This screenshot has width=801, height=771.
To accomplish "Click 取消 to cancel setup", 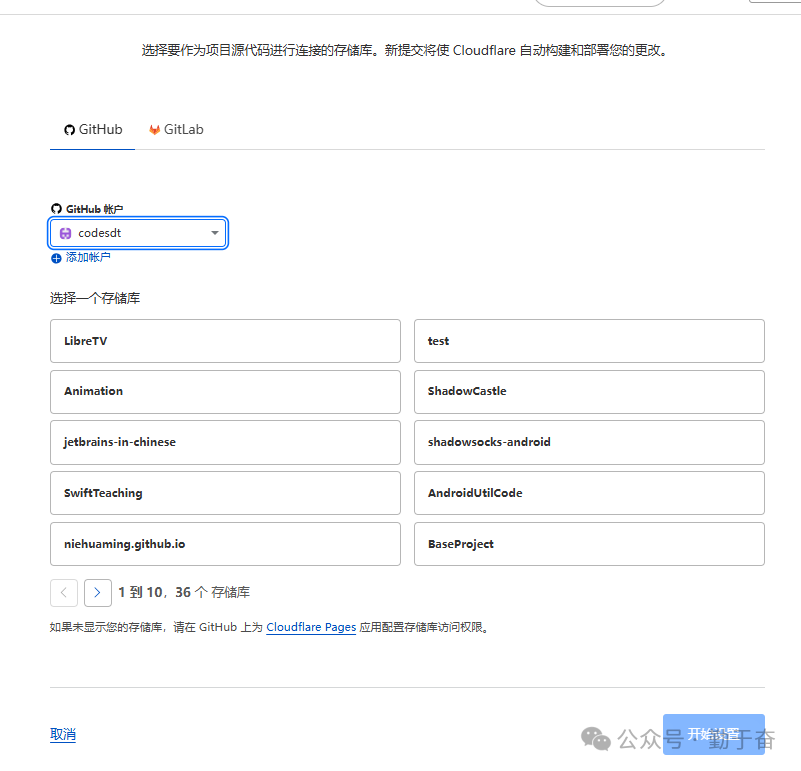I will 62,734.
